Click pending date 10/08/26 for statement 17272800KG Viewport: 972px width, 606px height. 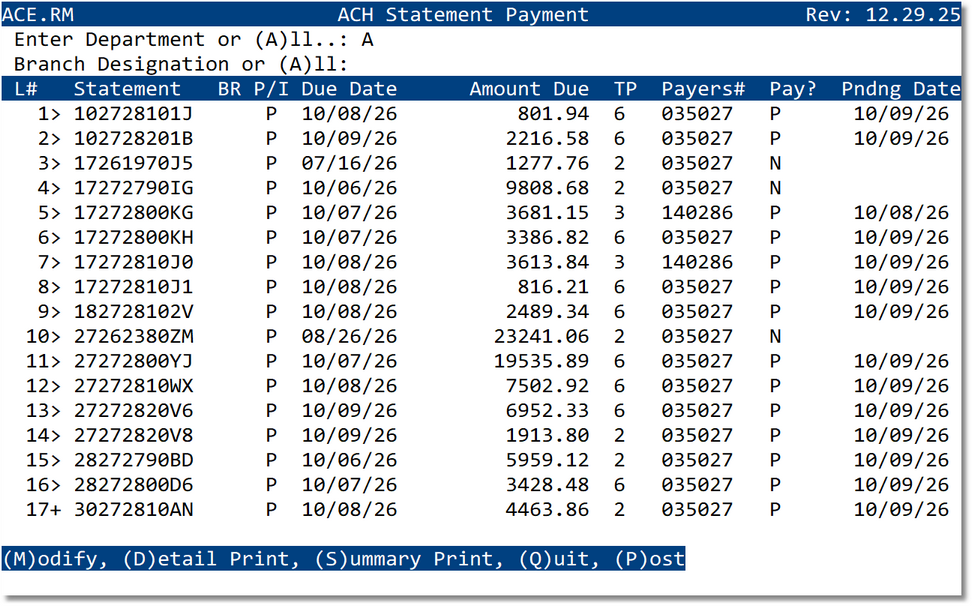pos(901,213)
